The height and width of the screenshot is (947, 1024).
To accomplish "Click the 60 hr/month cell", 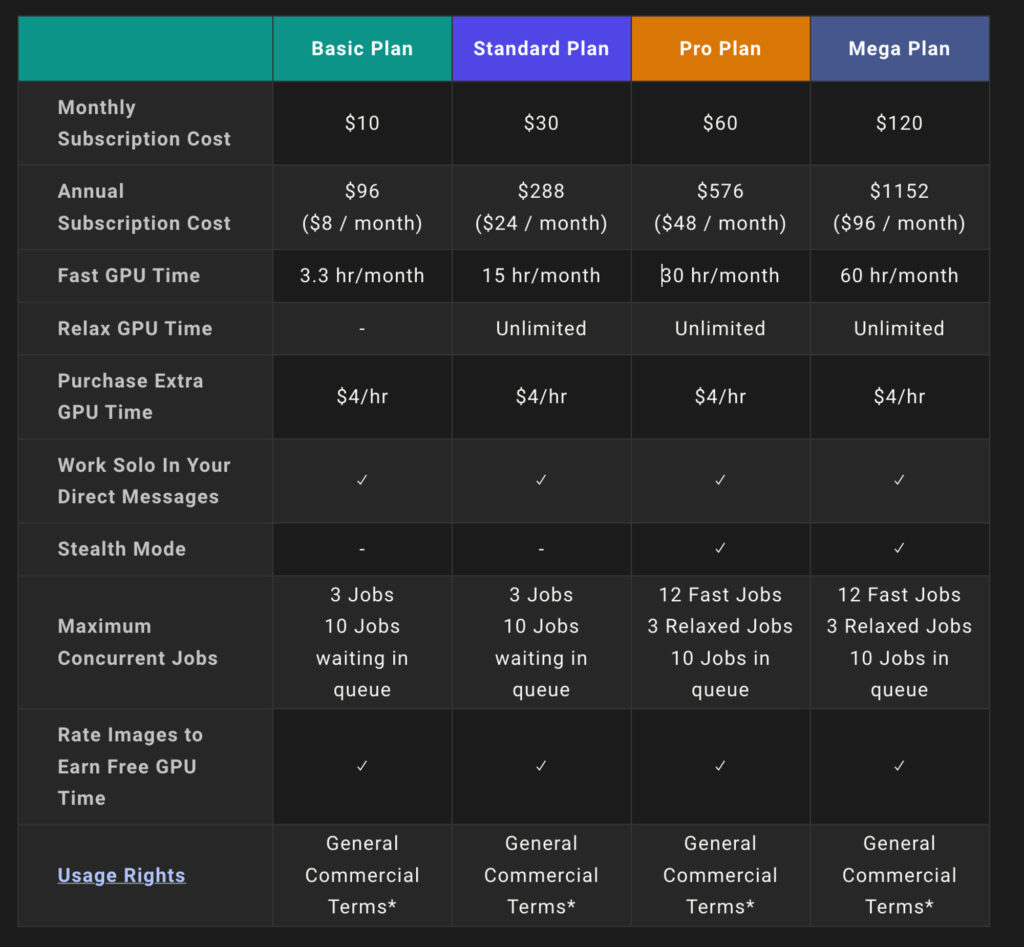I will (x=899, y=276).
